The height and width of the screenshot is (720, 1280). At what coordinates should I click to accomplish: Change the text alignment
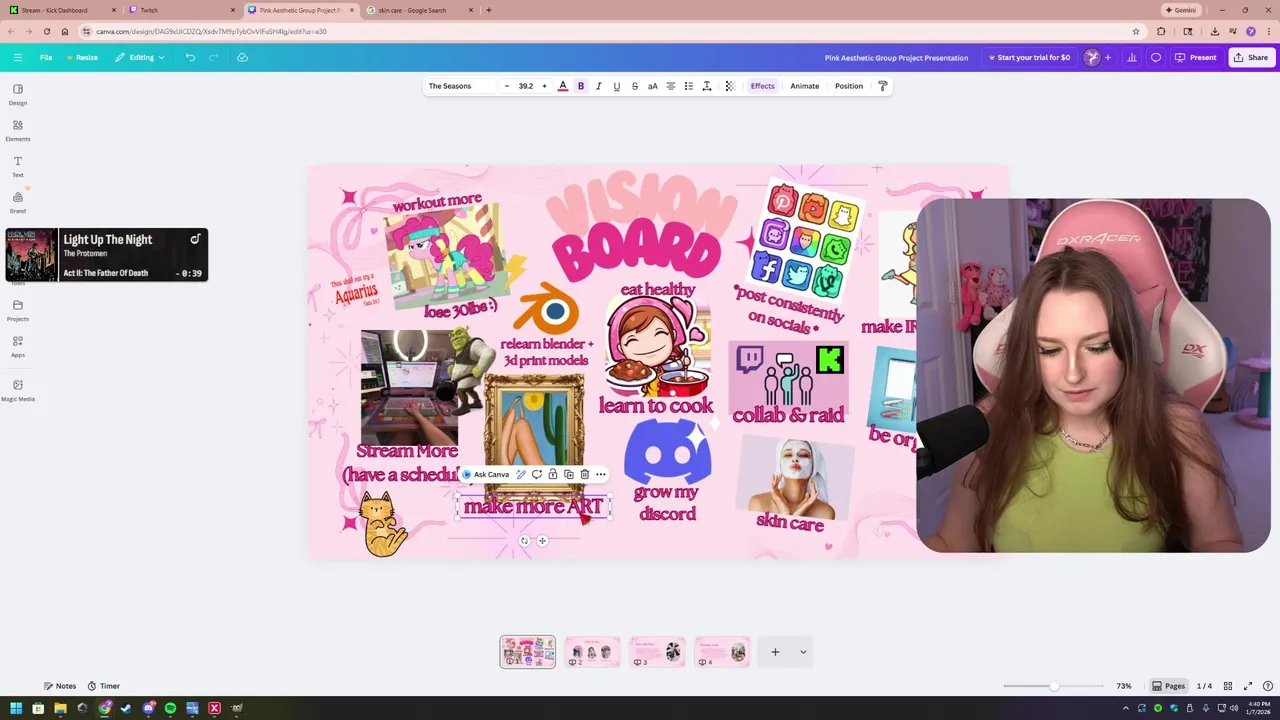point(671,86)
